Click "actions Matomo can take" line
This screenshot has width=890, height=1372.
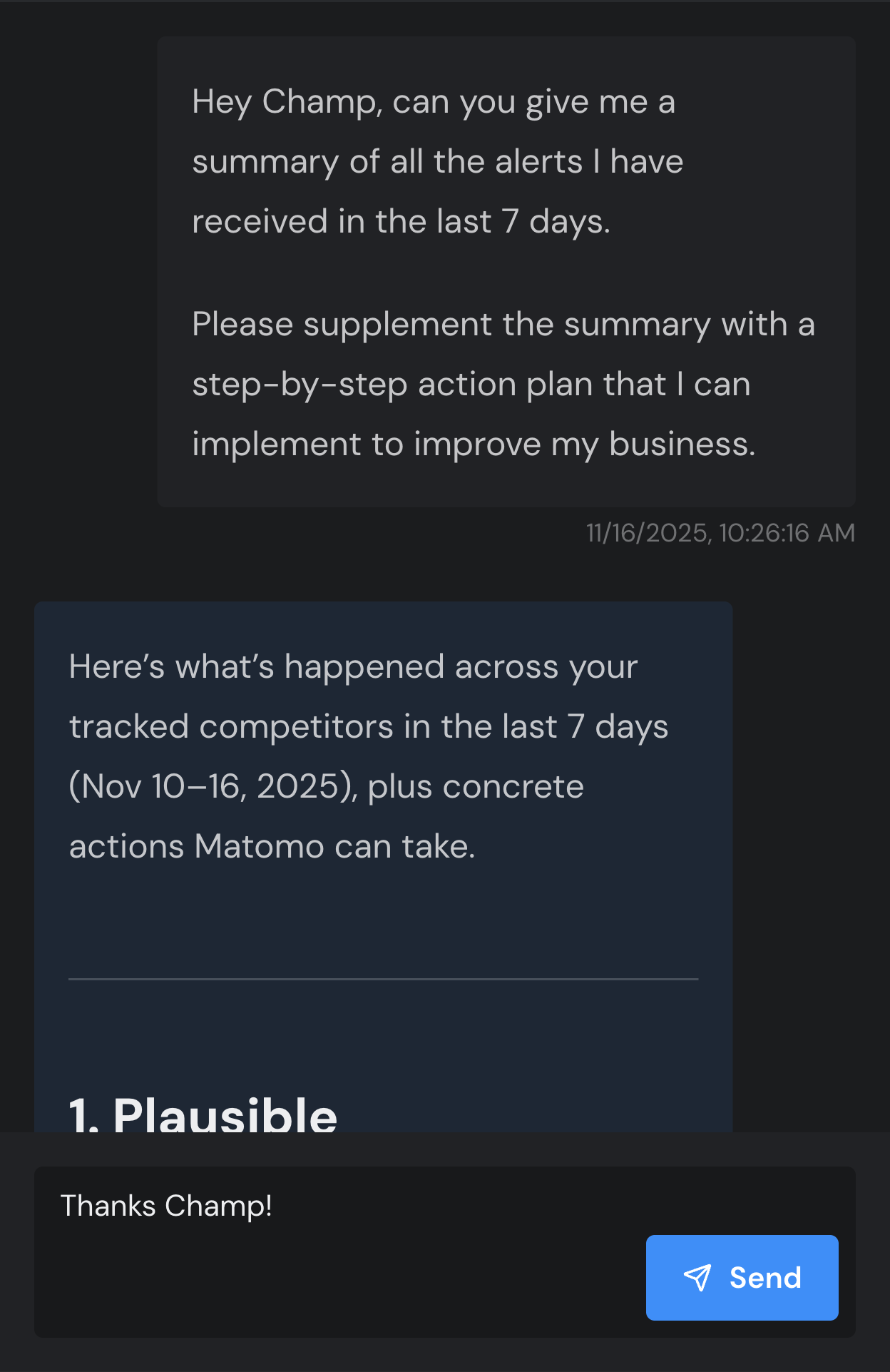(x=272, y=847)
